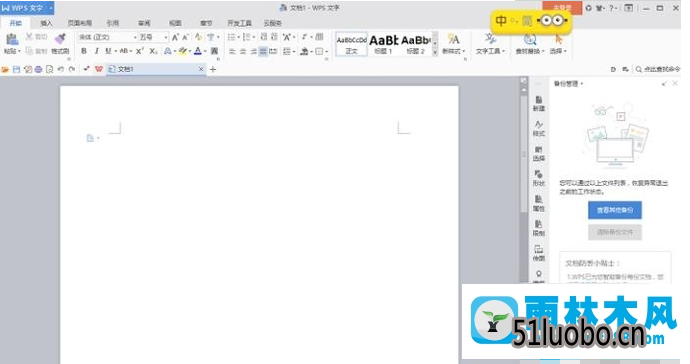This screenshot has width=690, height=364.
Task: Click the red login button in title bar
Action: coord(562,7)
